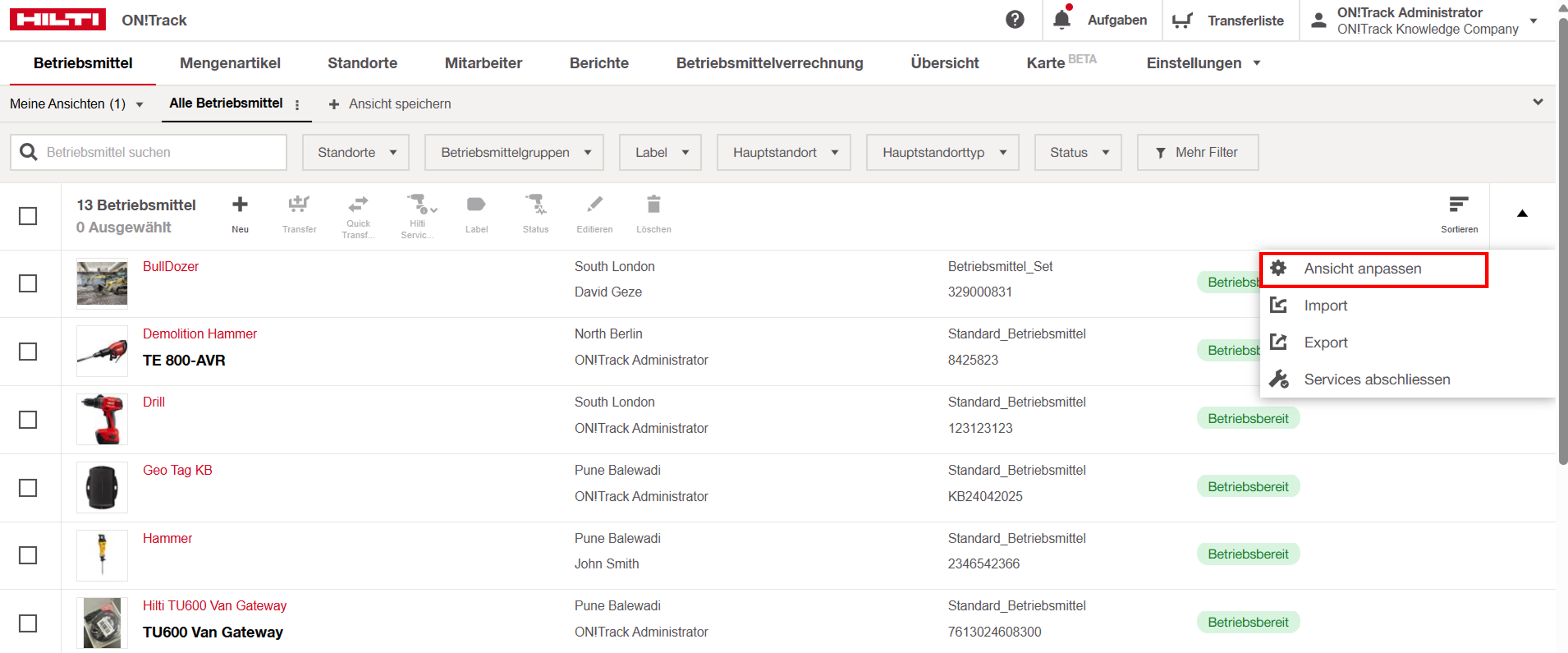Open the Transferliste cart icon
This screenshot has height=653, width=1568.
coord(1182,20)
